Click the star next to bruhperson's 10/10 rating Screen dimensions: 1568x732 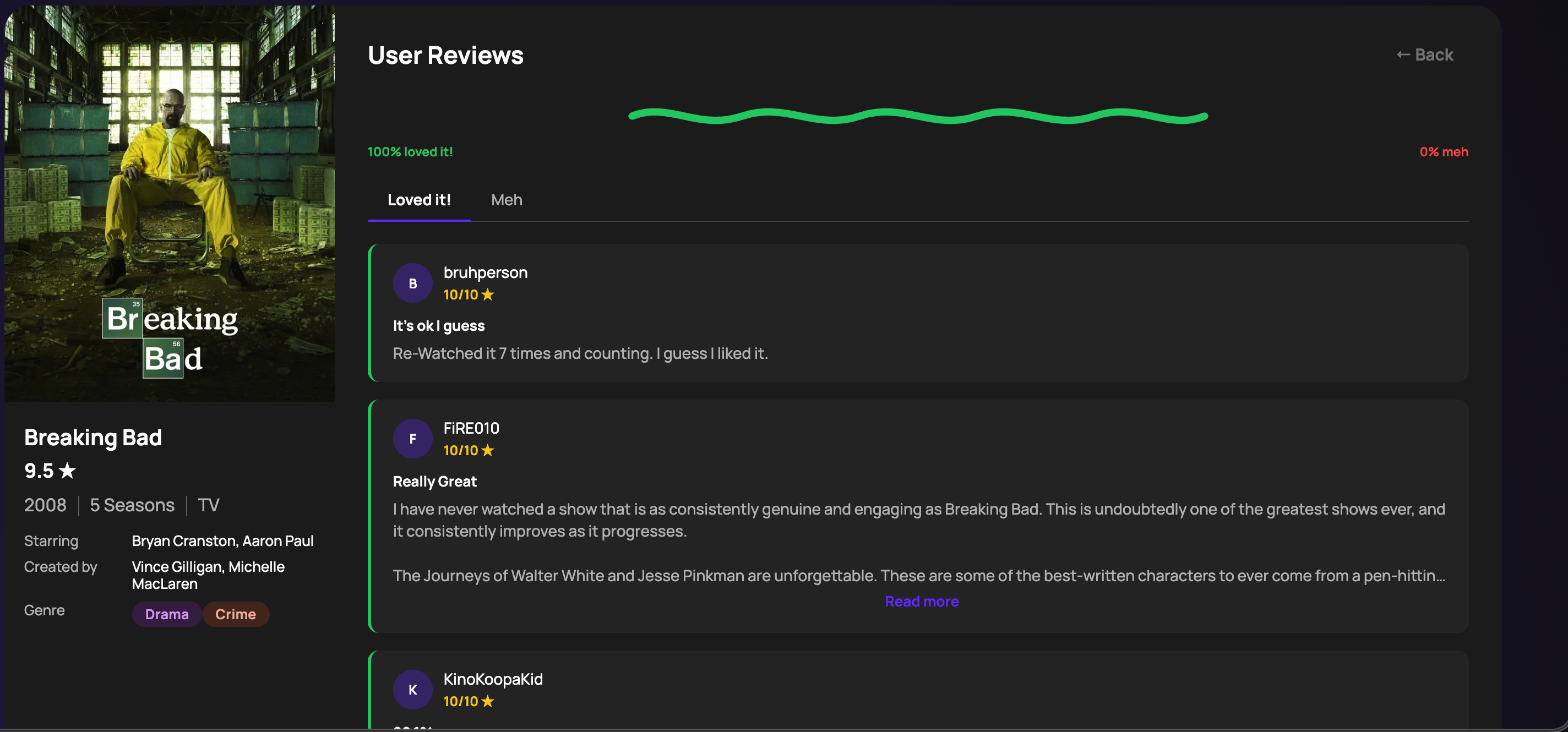tap(488, 294)
